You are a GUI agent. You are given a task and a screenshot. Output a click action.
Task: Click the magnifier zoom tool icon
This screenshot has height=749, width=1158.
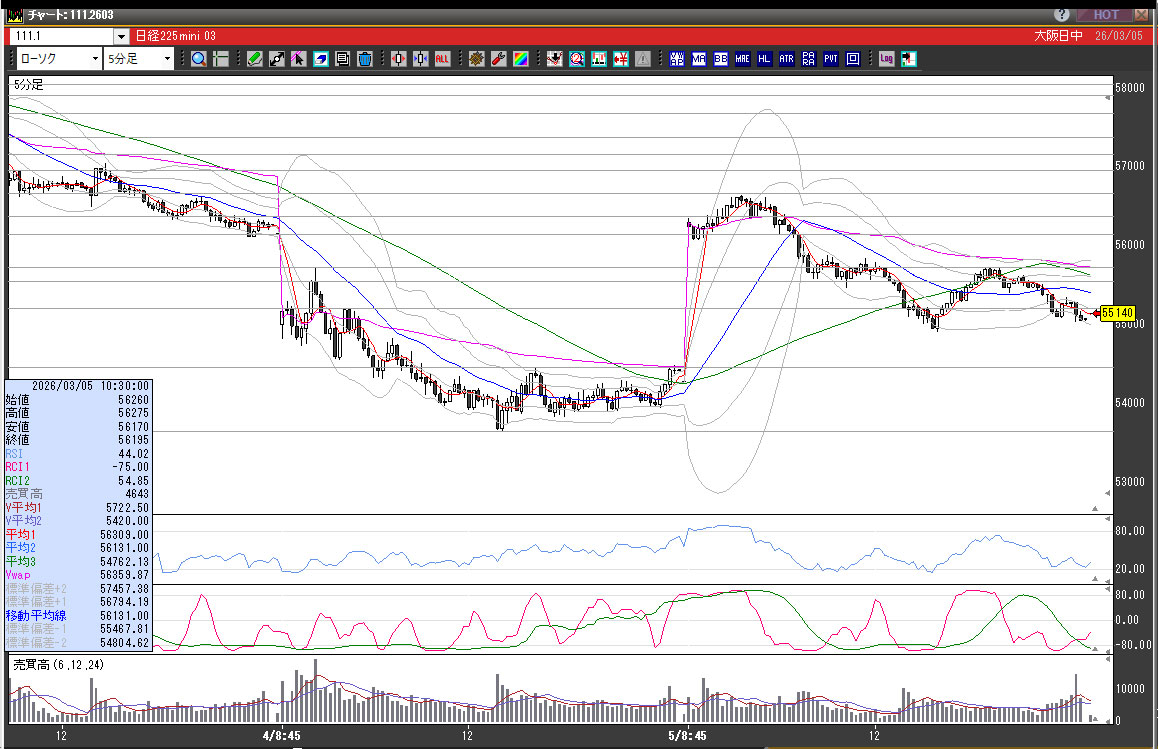(198, 59)
